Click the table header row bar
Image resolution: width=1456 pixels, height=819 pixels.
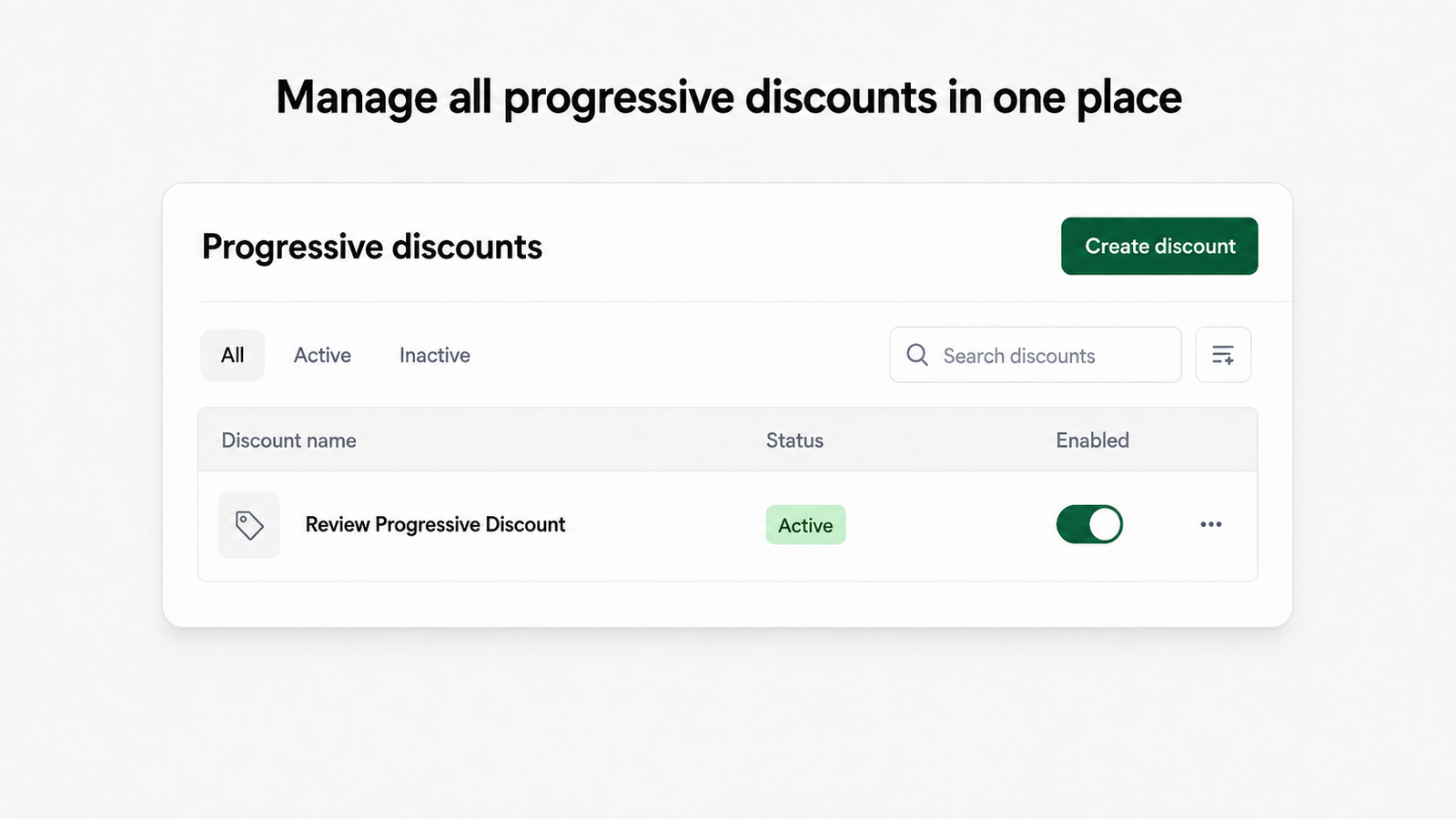[x=727, y=440]
